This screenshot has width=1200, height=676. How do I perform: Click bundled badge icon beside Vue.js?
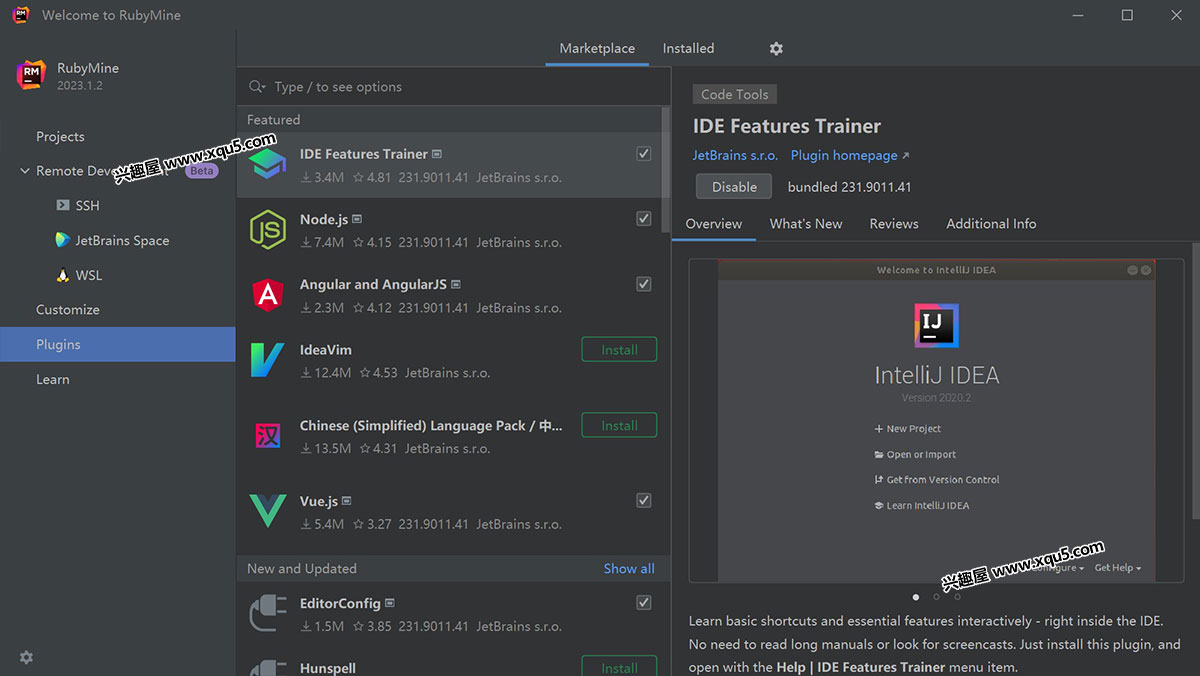pyautogui.click(x=347, y=501)
